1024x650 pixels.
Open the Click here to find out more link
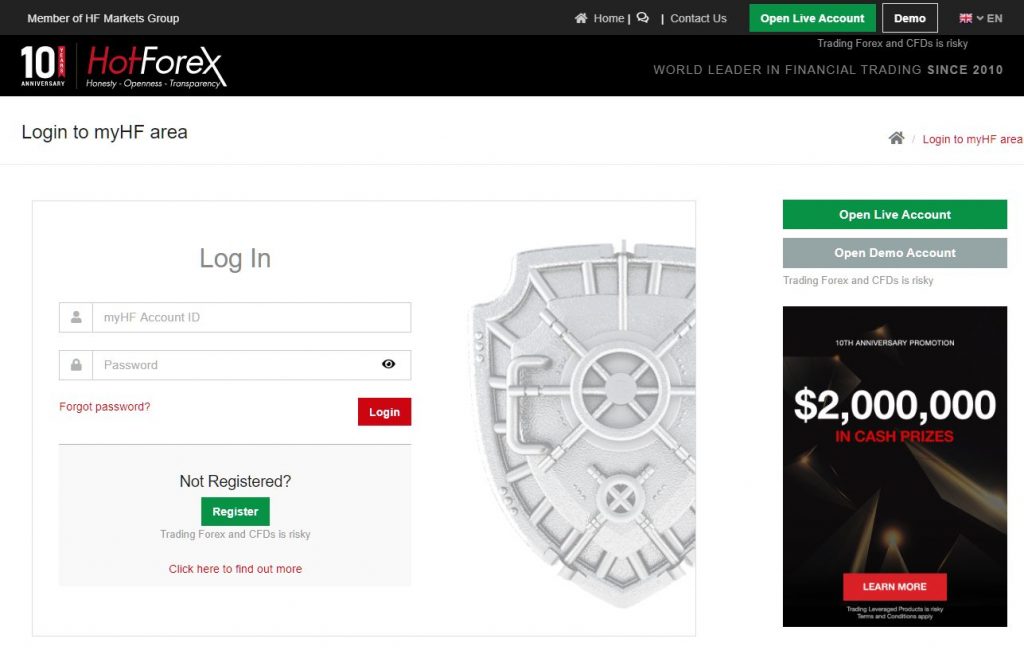[x=235, y=569]
